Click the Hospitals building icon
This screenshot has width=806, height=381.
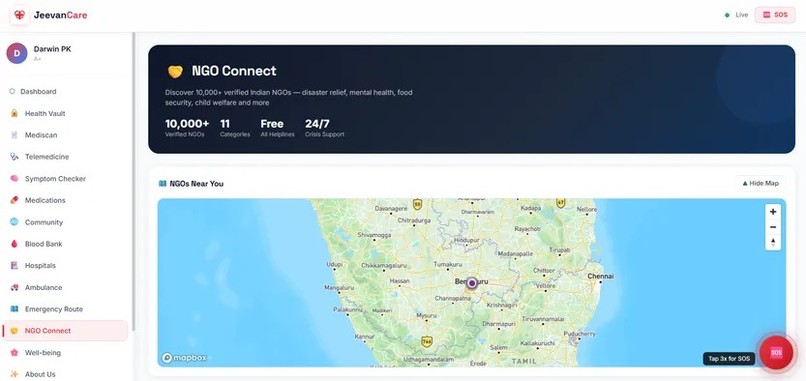14,266
